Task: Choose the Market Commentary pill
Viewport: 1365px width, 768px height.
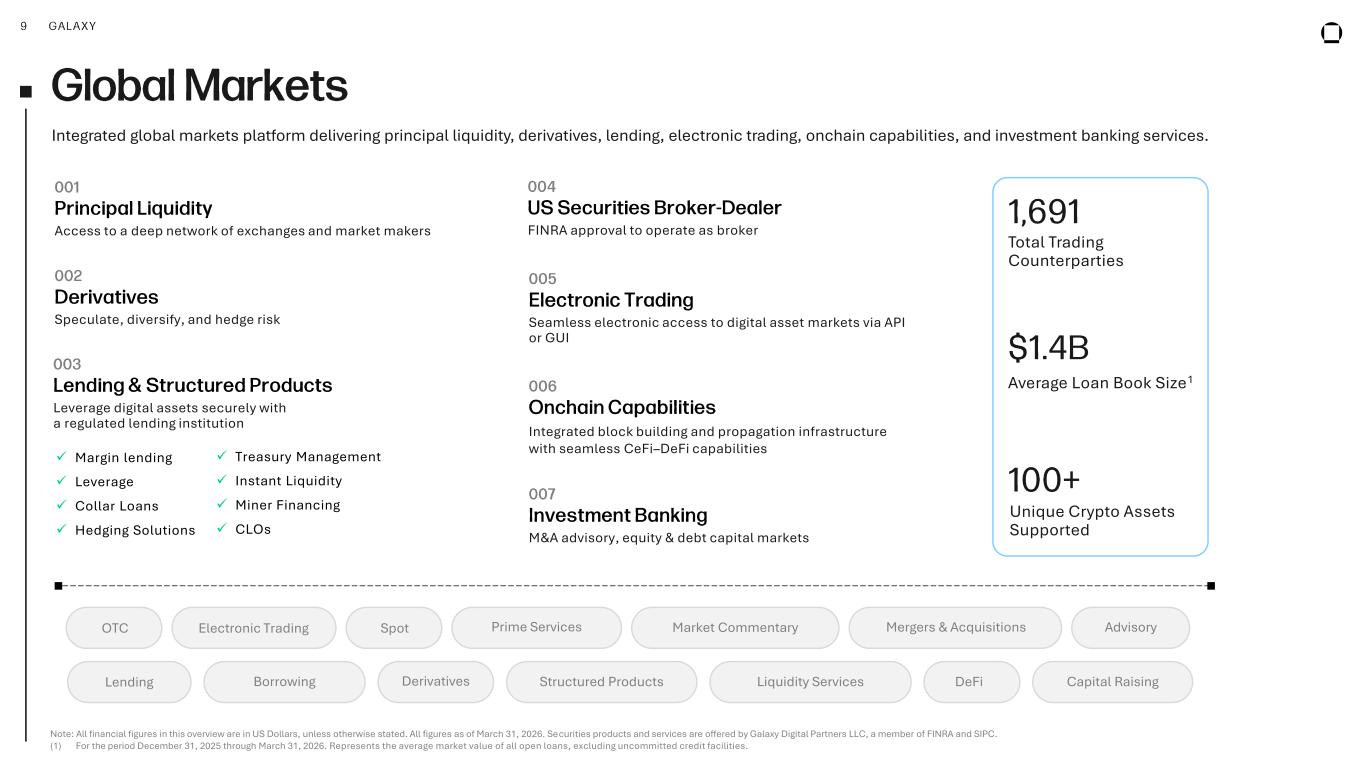Action: coord(735,627)
